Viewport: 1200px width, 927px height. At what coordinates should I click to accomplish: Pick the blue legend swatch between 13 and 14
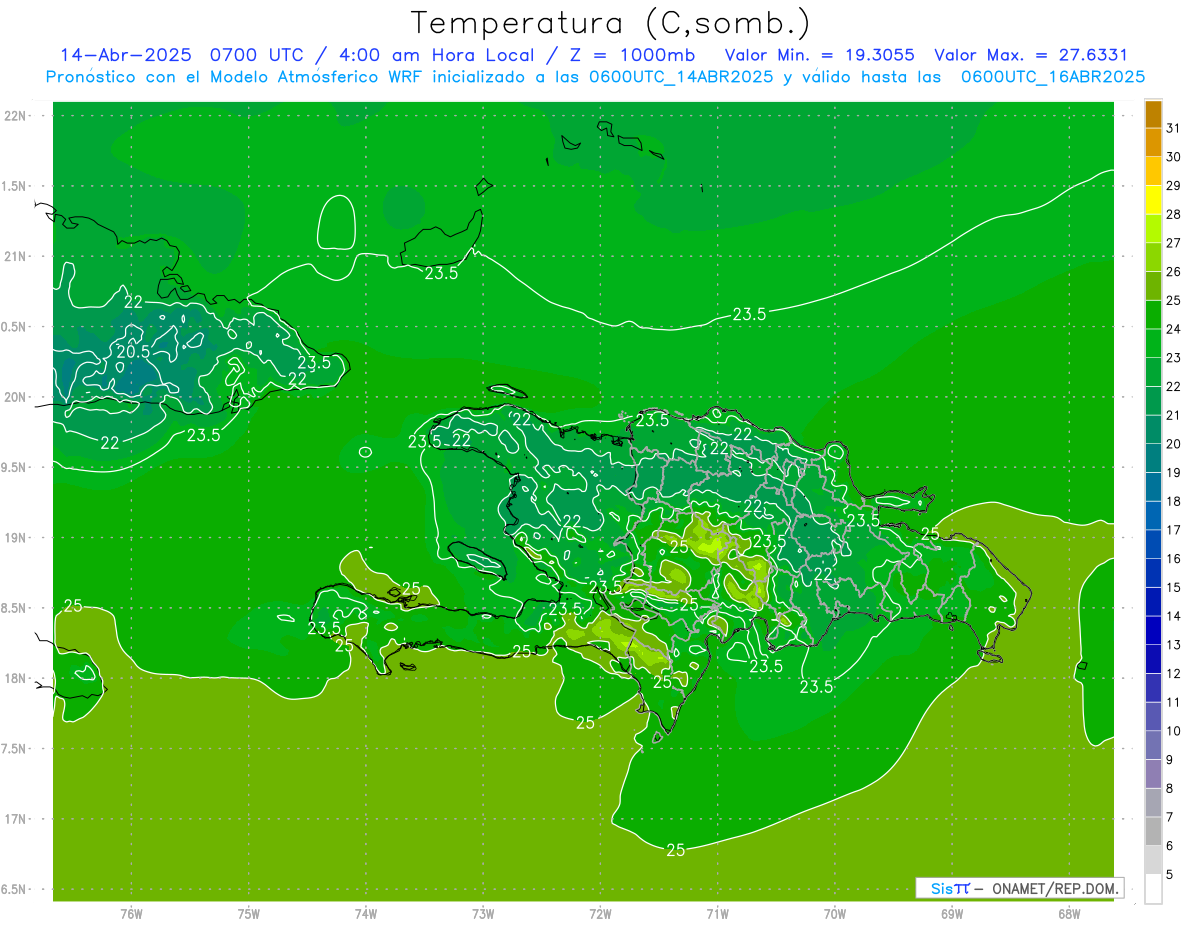[x=1153, y=631]
